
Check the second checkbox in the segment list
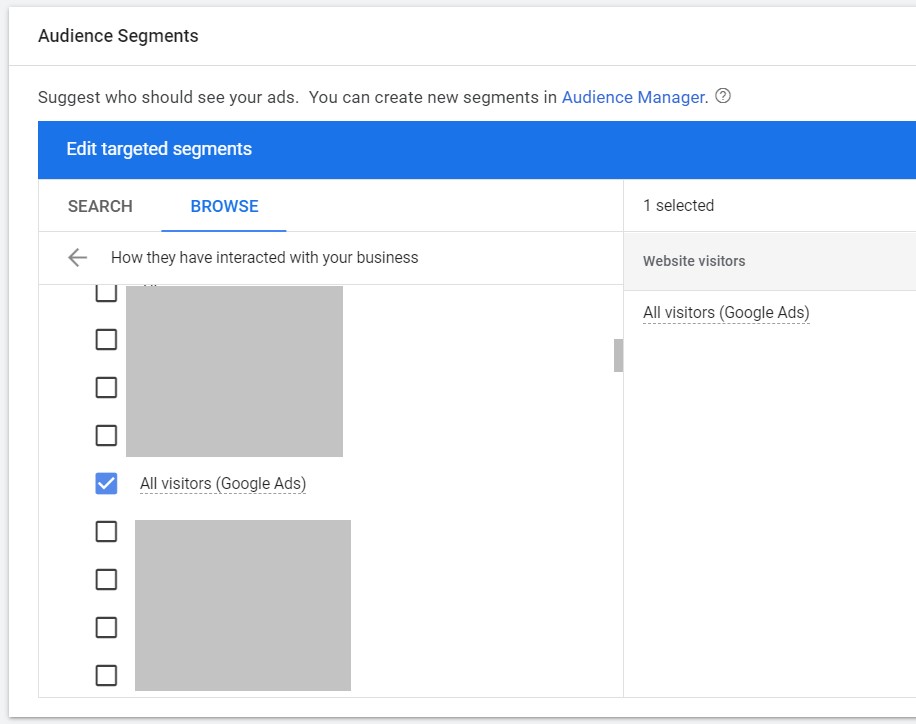(x=105, y=339)
